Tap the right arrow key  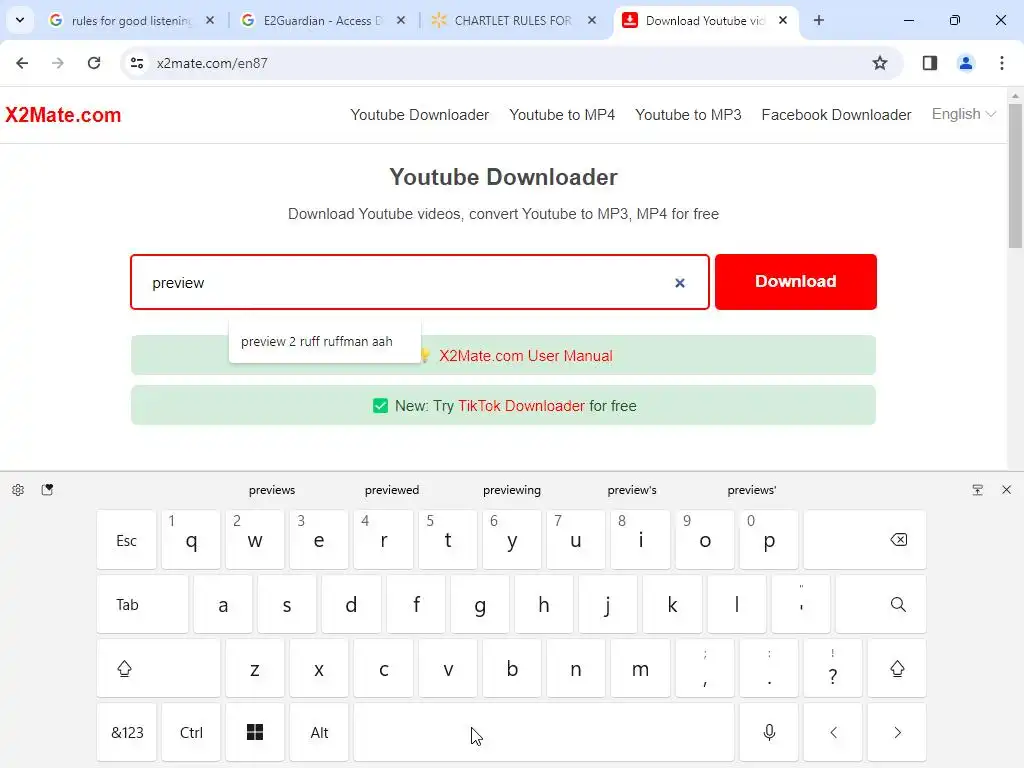[897, 733]
